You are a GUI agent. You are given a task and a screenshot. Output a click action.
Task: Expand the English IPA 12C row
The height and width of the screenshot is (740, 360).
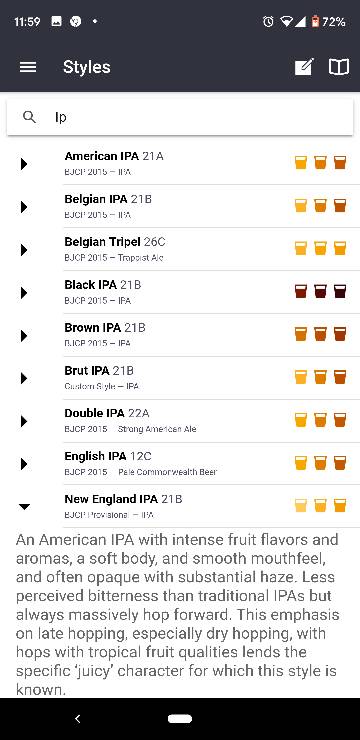pos(24,464)
